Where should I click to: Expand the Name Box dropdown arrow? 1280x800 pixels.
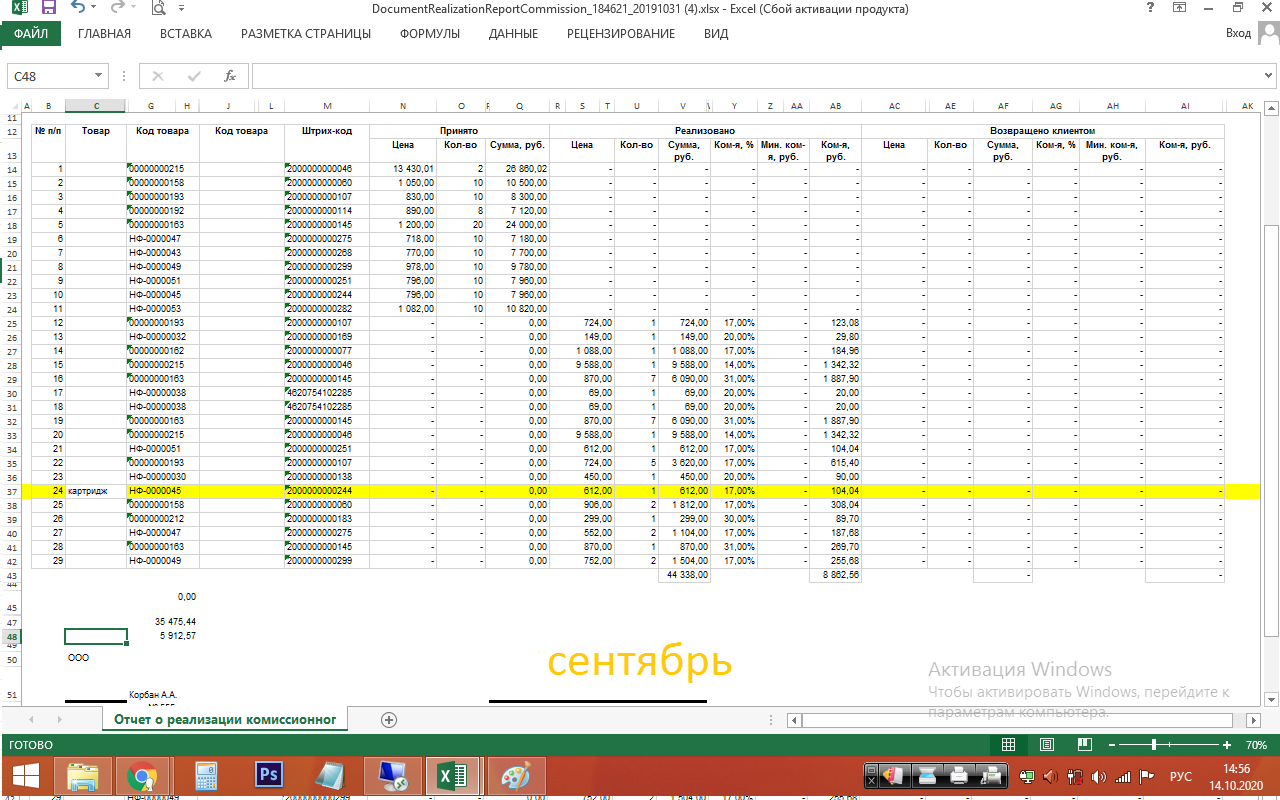[x=99, y=76]
